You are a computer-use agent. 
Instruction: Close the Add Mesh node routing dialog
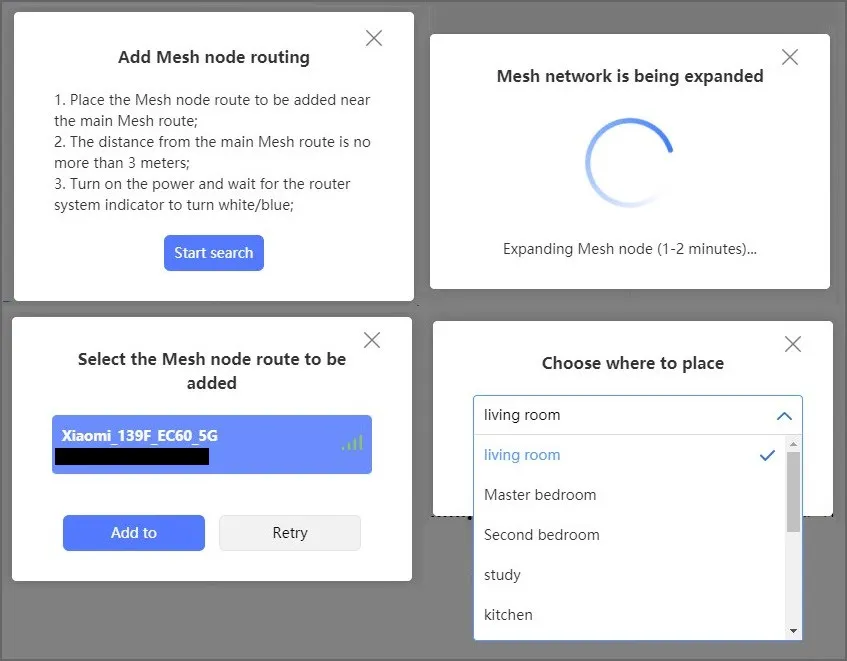click(374, 38)
